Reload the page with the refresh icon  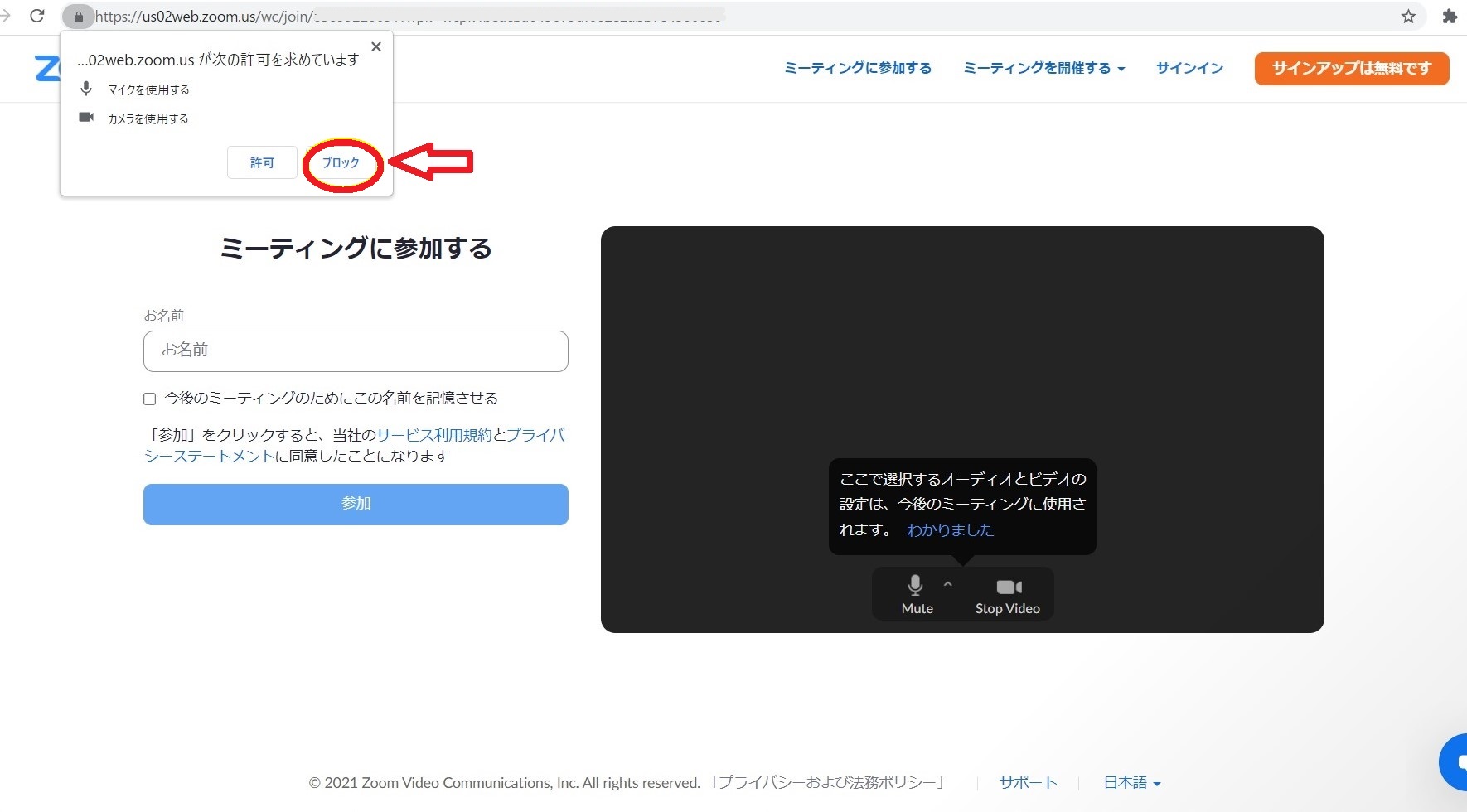pos(37,16)
